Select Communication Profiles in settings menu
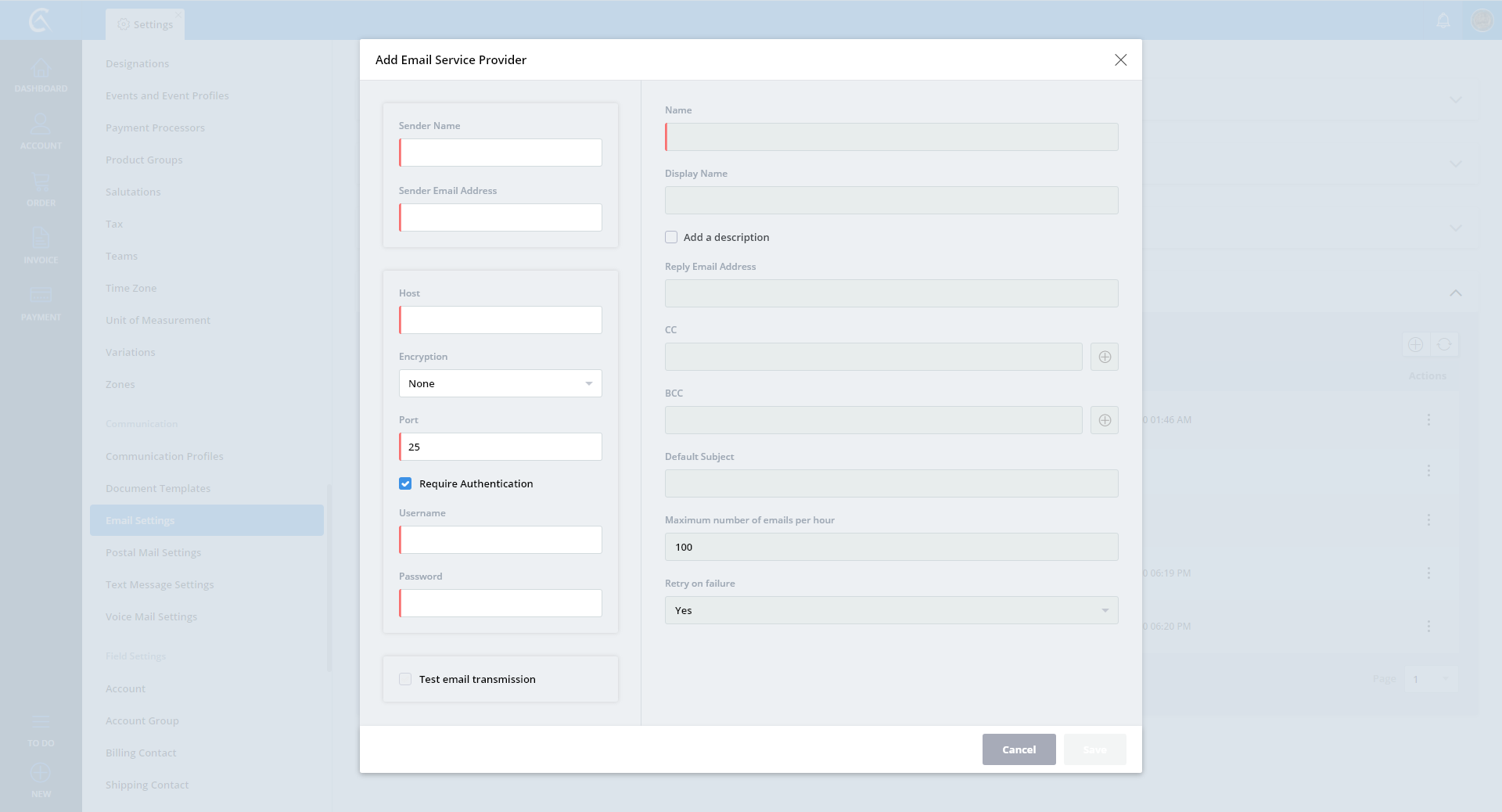The width and height of the screenshot is (1502, 812). [x=164, y=456]
